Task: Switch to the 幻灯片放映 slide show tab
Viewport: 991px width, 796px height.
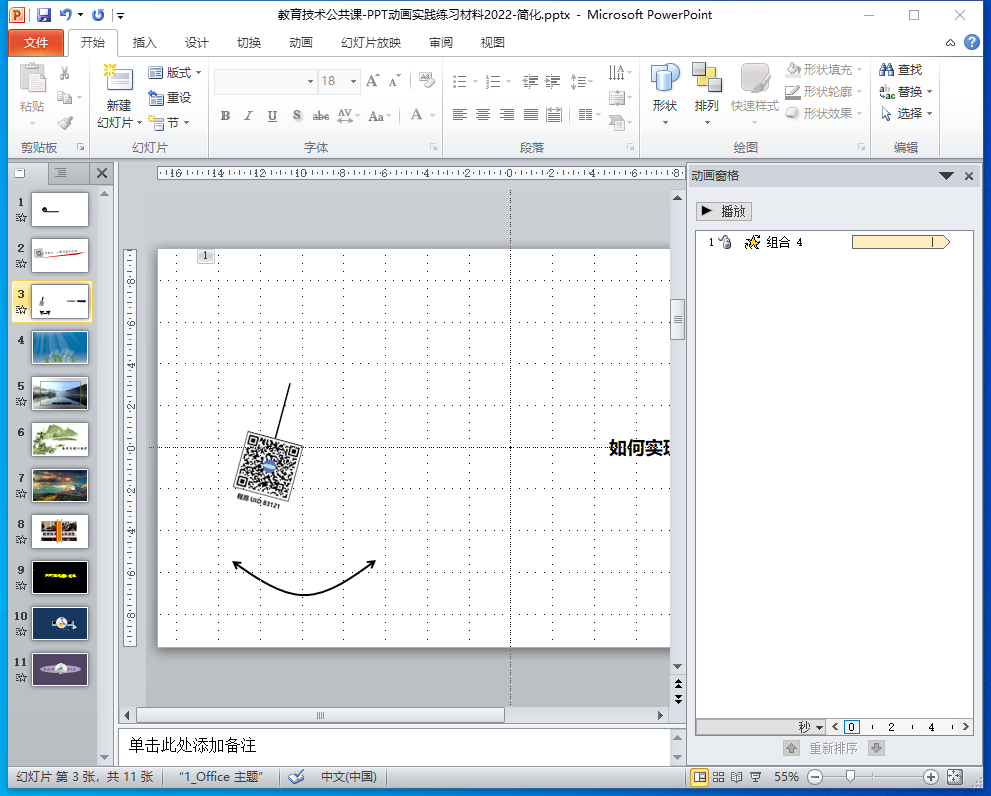Action: point(371,42)
